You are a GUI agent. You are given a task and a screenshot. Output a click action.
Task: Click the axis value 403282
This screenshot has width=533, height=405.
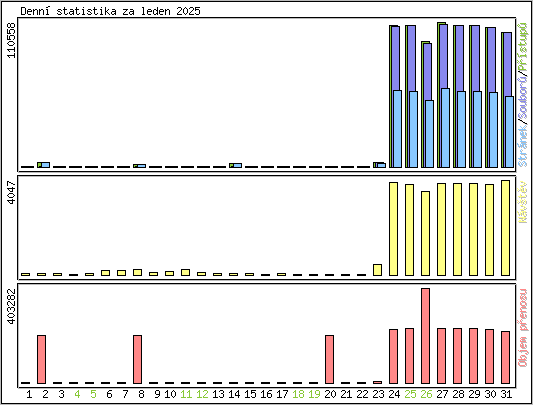coord(11,306)
